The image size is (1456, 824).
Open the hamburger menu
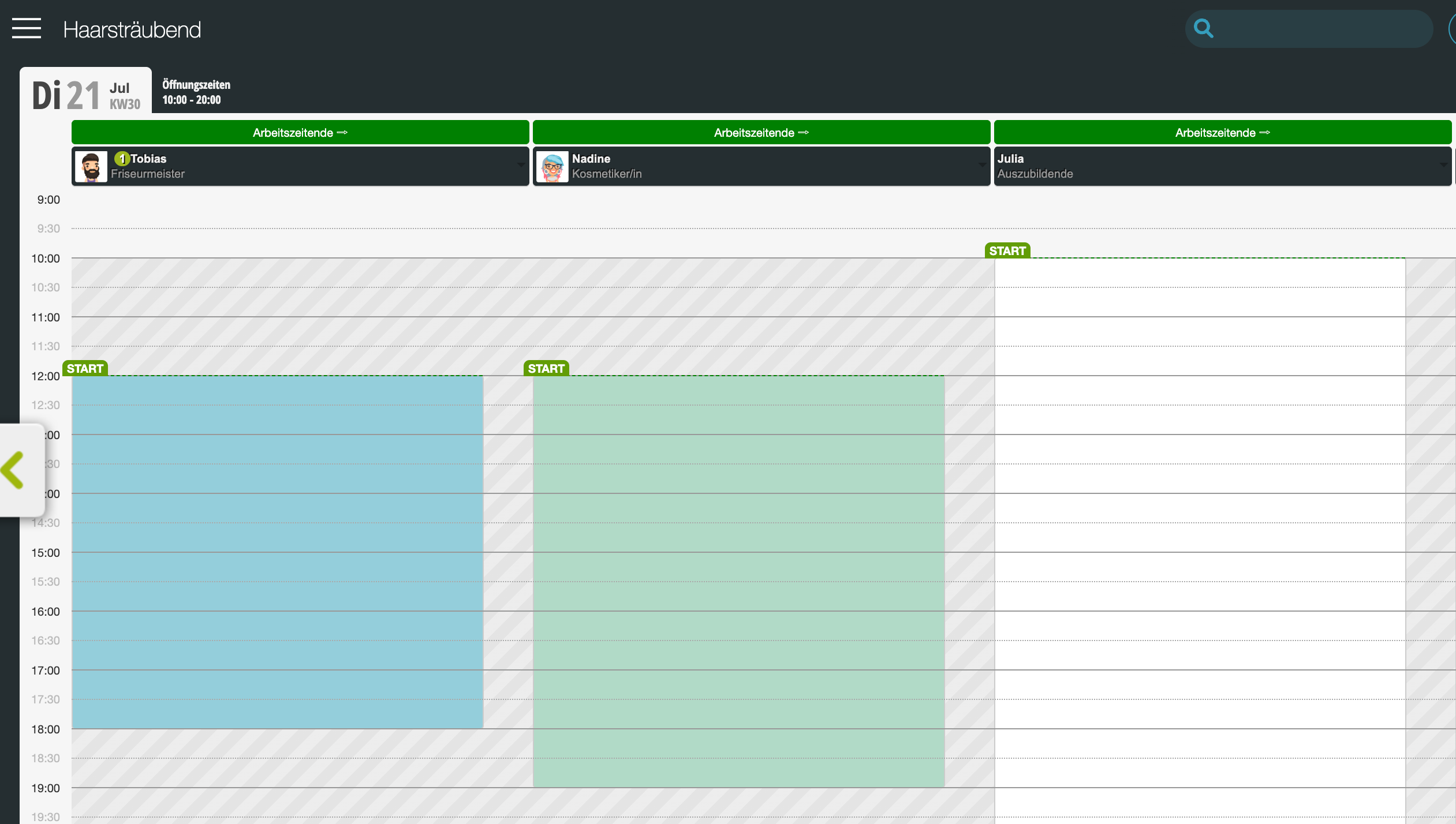click(x=27, y=28)
